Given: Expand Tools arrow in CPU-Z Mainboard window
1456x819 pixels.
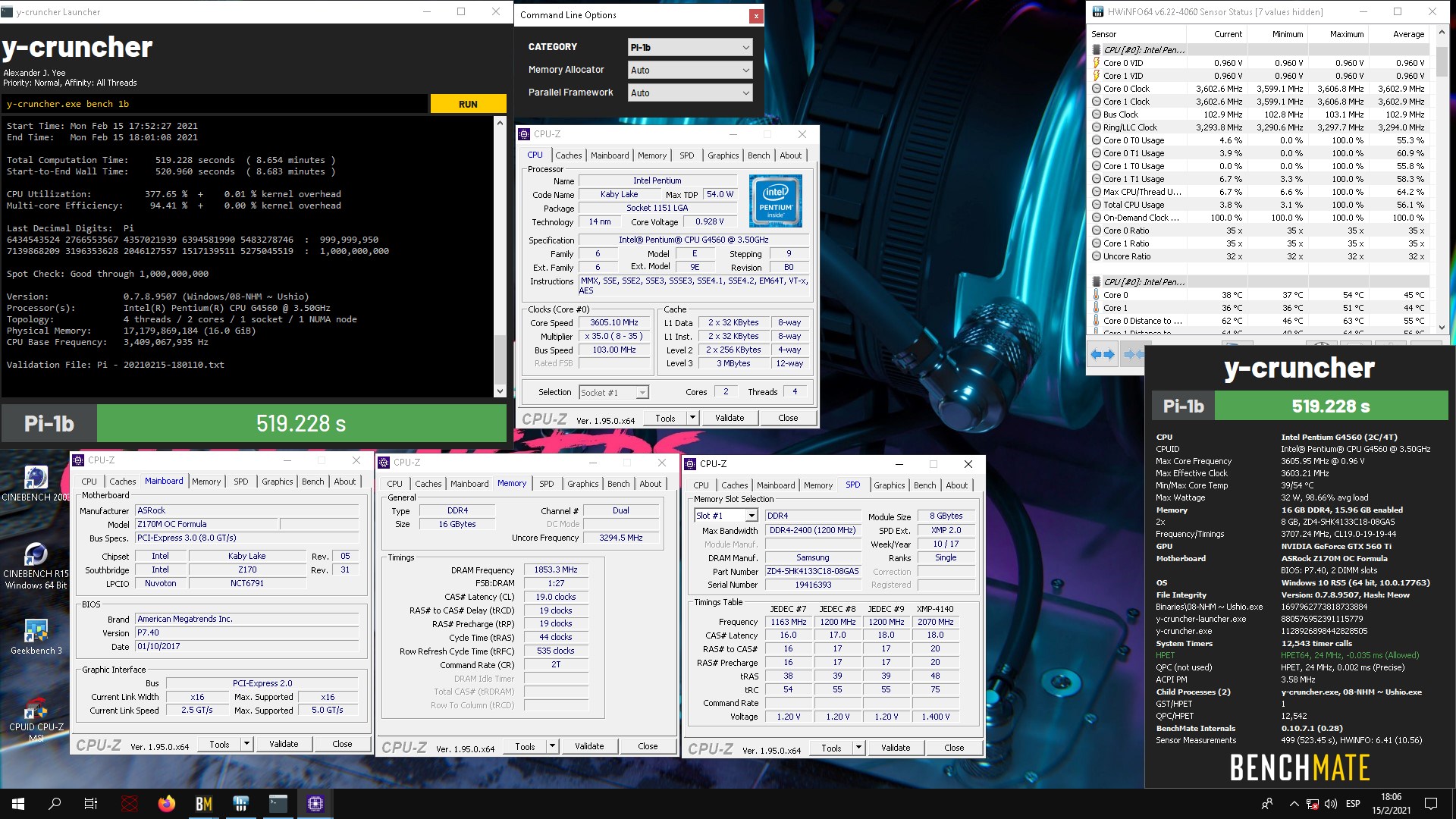Looking at the screenshot, I should click(246, 744).
